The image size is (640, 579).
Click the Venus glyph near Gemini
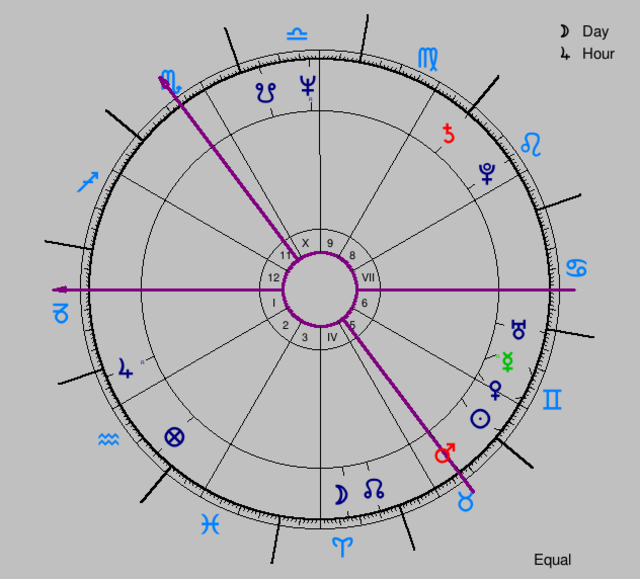click(x=495, y=390)
